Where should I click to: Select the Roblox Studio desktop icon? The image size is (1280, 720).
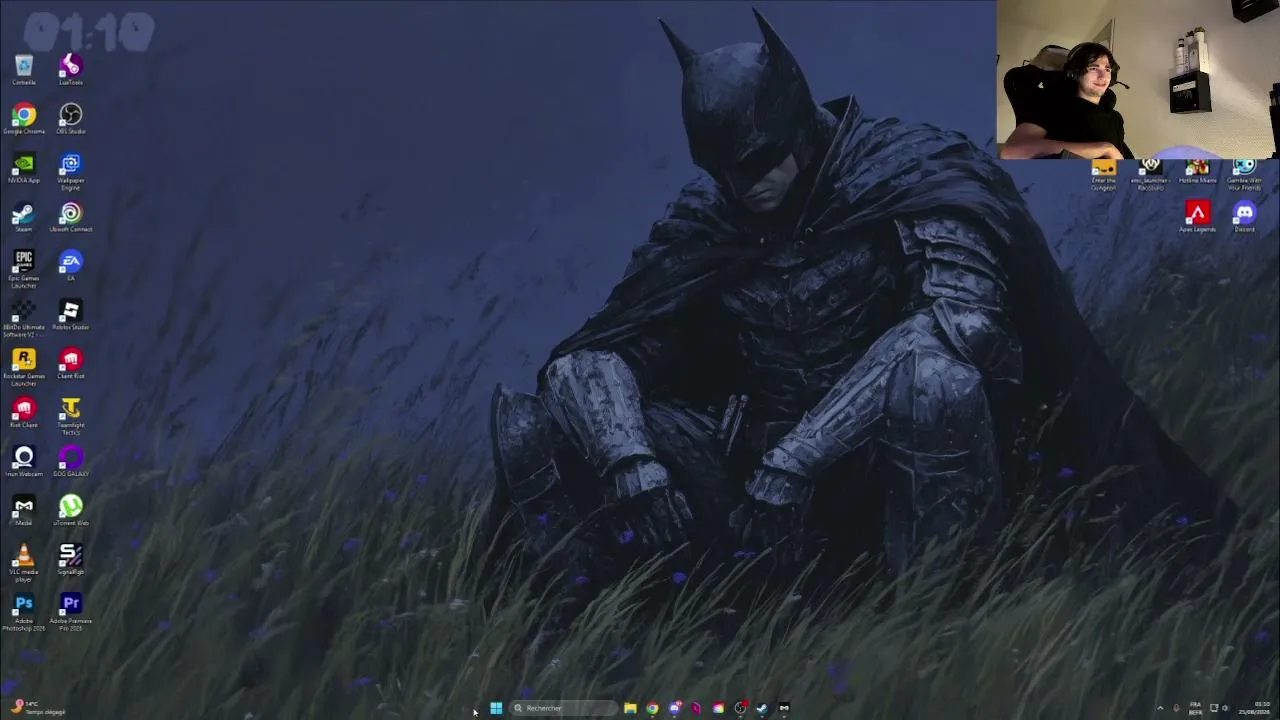(70, 315)
